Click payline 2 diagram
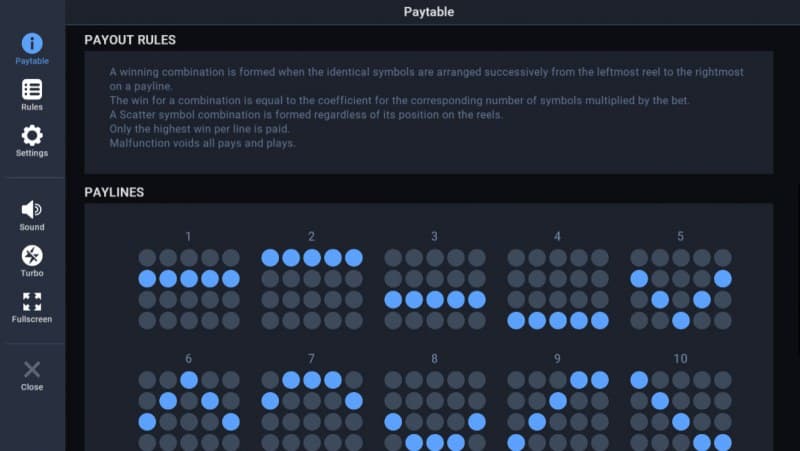Image resolution: width=800 pixels, height=451 pixels. click(312, 289)
